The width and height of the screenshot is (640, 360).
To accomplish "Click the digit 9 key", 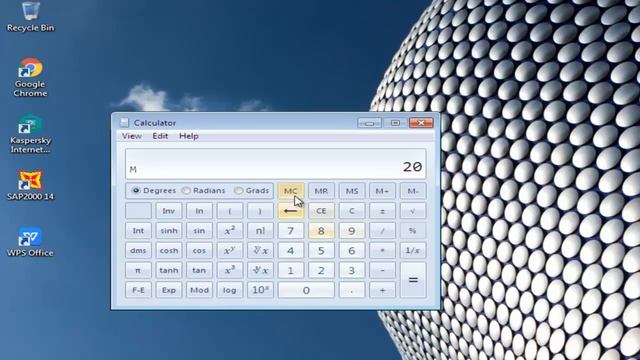I will [x=351, y=231].
